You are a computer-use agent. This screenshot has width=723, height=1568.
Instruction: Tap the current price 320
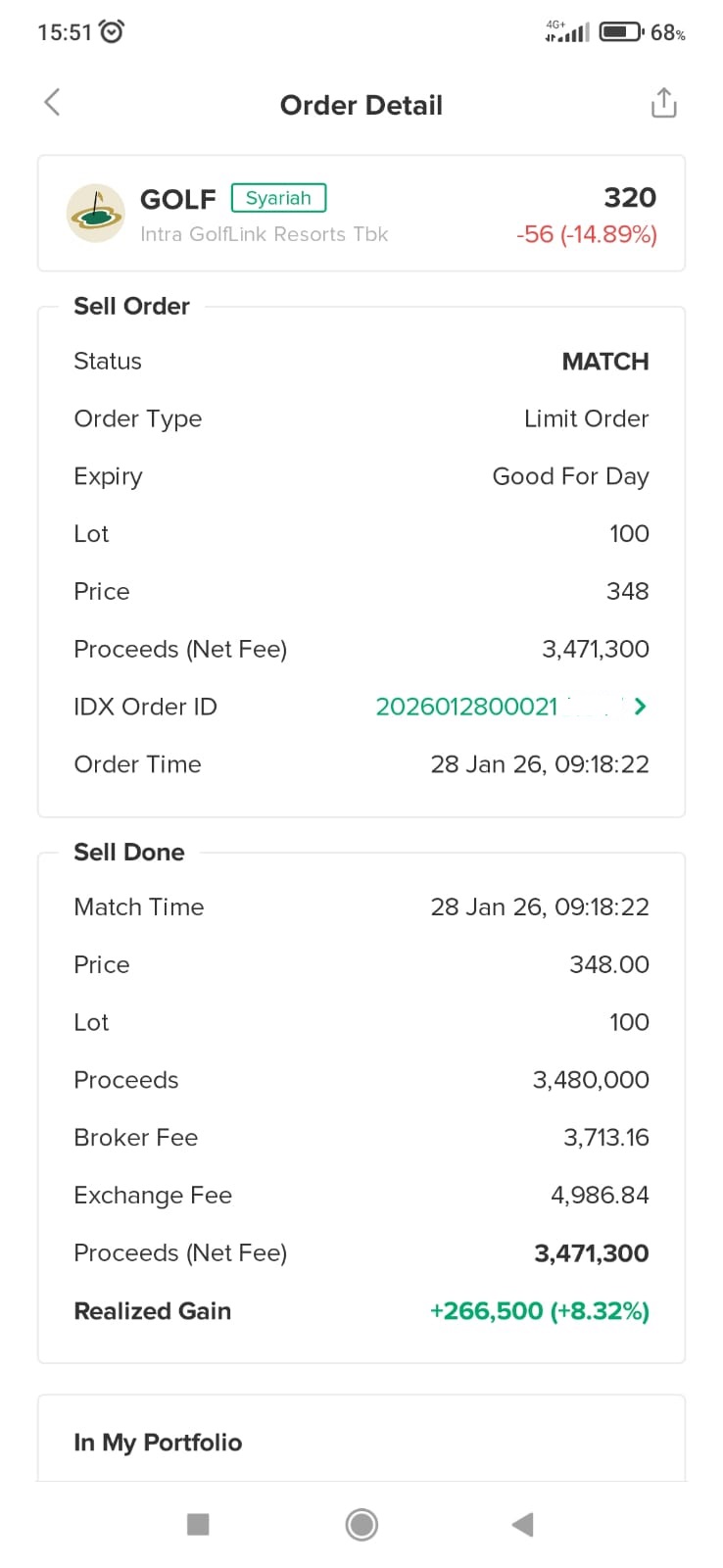tap(629, 198)
